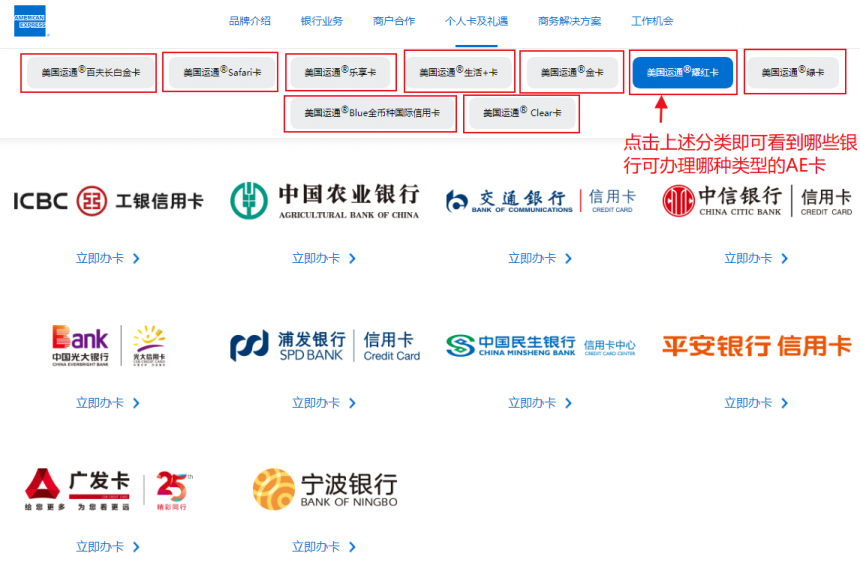860x577 pixels.
Task: Select 美国运通乐享卡 filter
Action: point(340,72)
